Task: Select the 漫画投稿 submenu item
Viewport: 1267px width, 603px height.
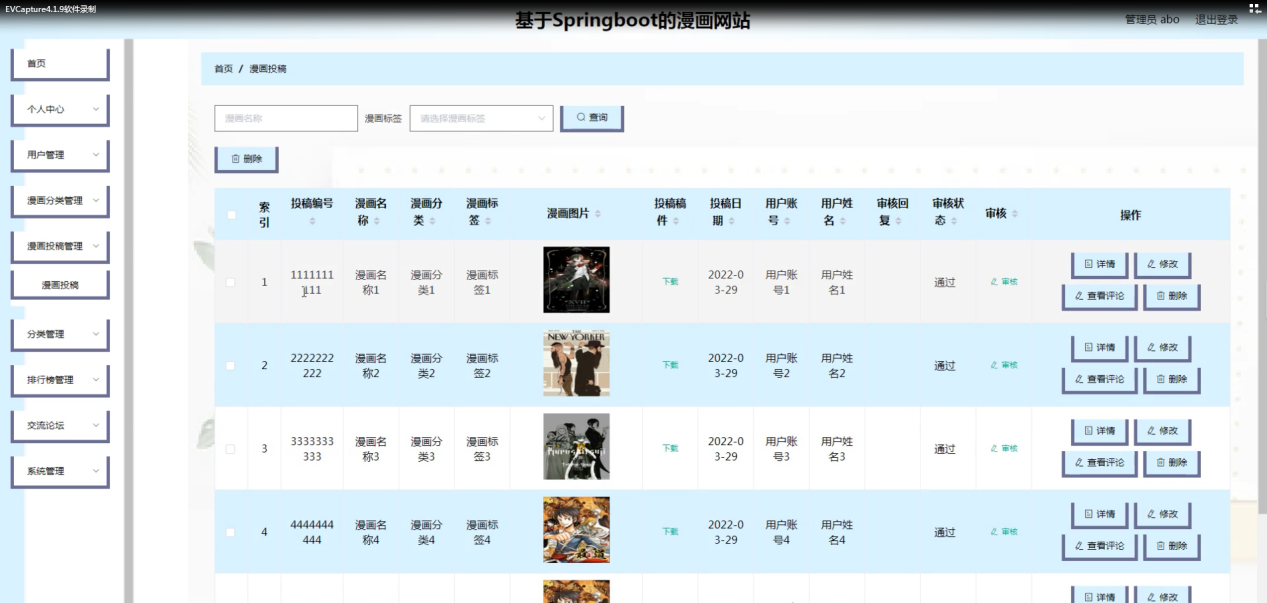Action: [60, 285]
